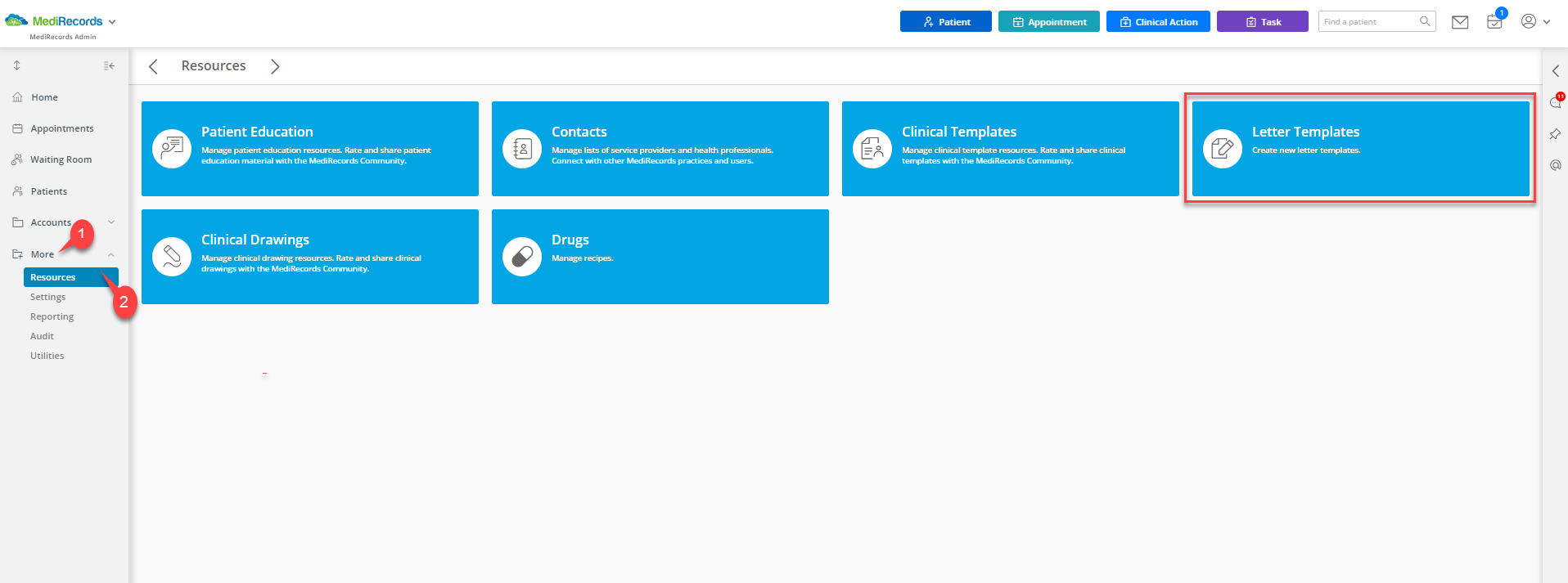Open the Clinical Templates tile title
The image size is (1568, 583).
point(959,132)
